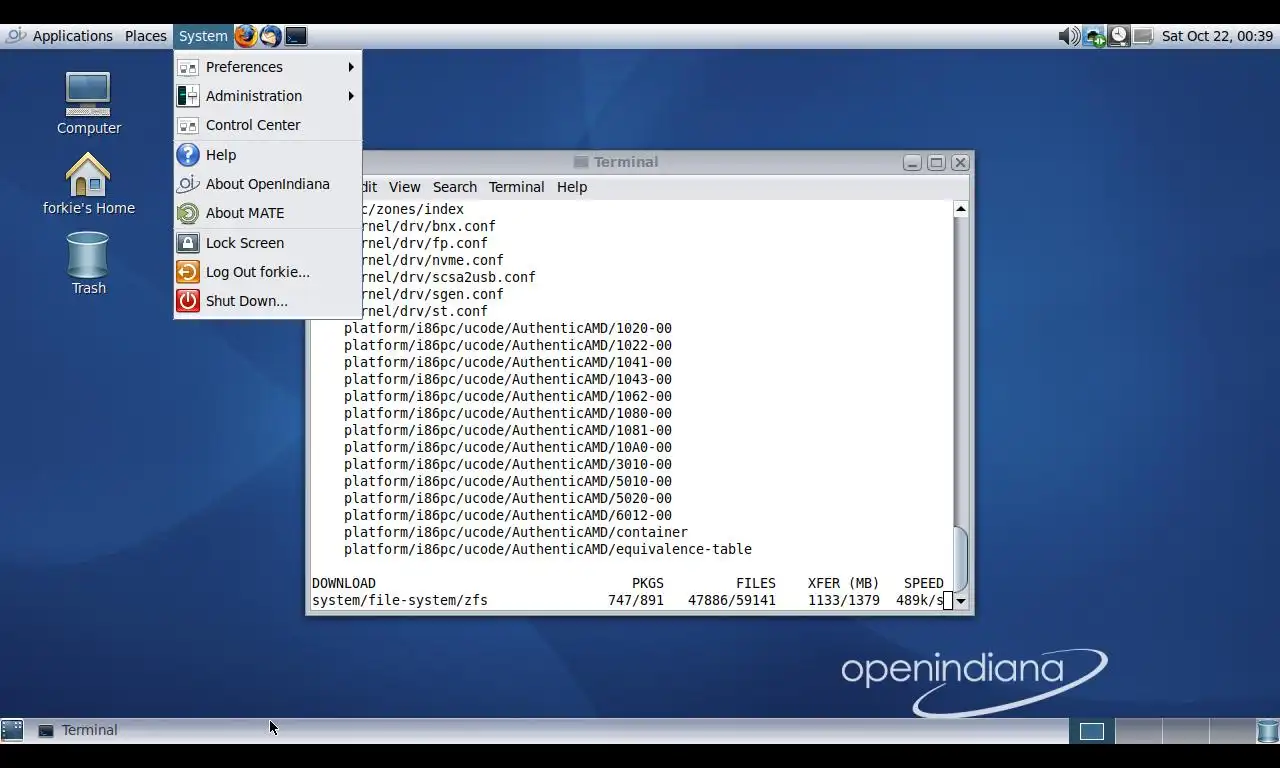The height and width of the screenshot is (768, 1280).
Task: Click the red Shut Down power icon
Action: (x=188, y=301)
